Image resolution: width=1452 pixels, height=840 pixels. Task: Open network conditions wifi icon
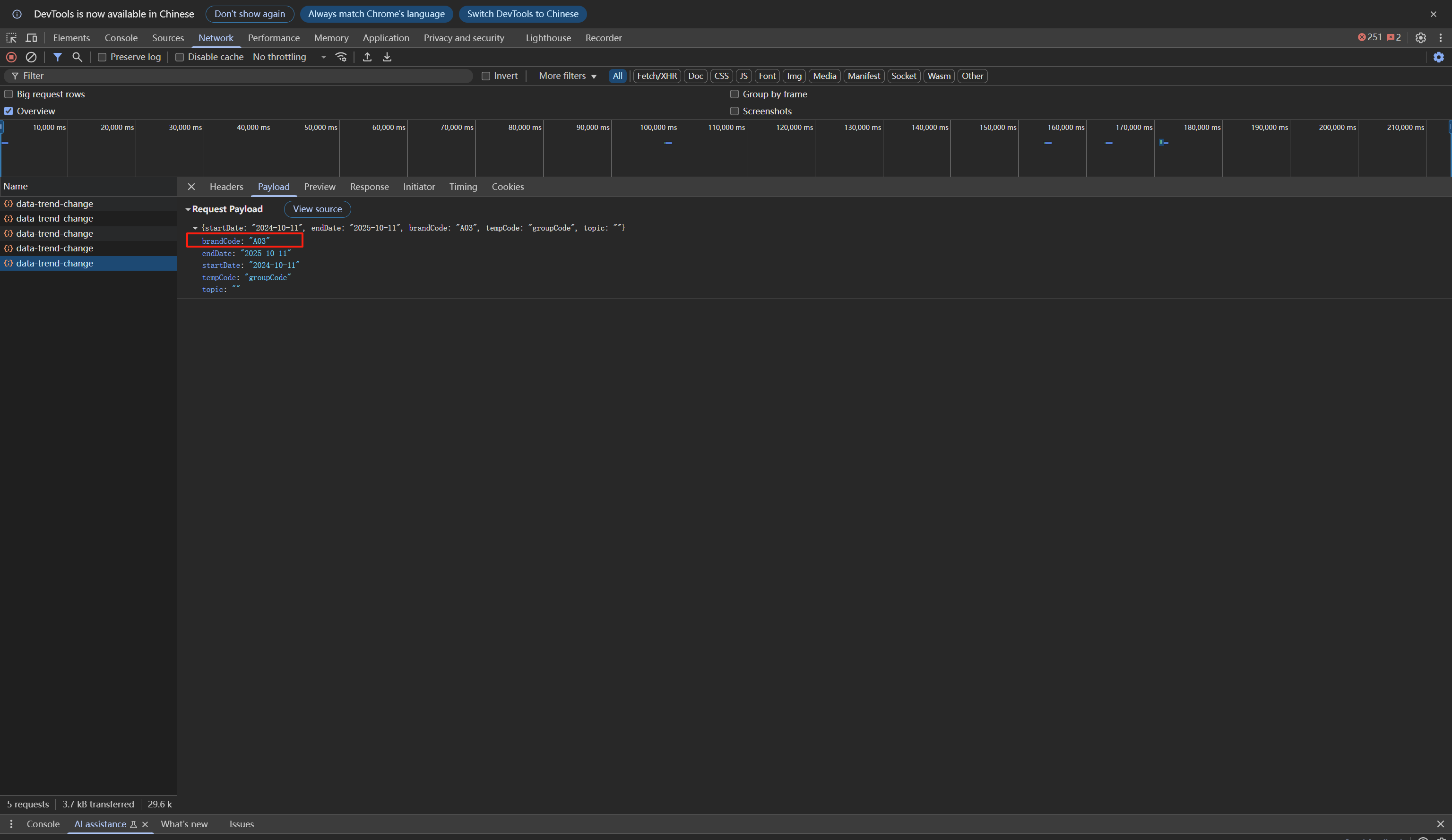pos(341,57)
